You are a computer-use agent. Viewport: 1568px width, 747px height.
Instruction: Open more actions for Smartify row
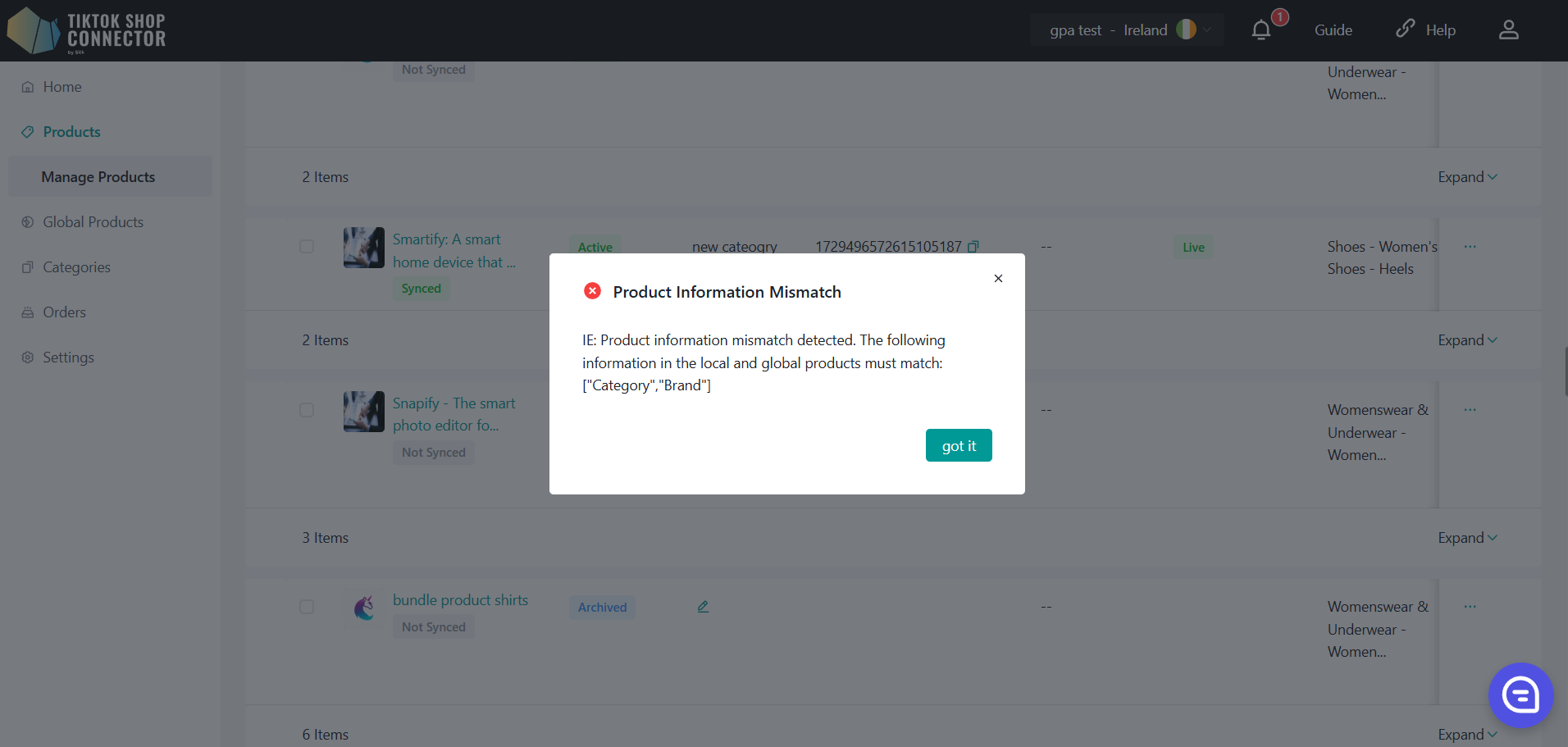[x=1470, y=247]
